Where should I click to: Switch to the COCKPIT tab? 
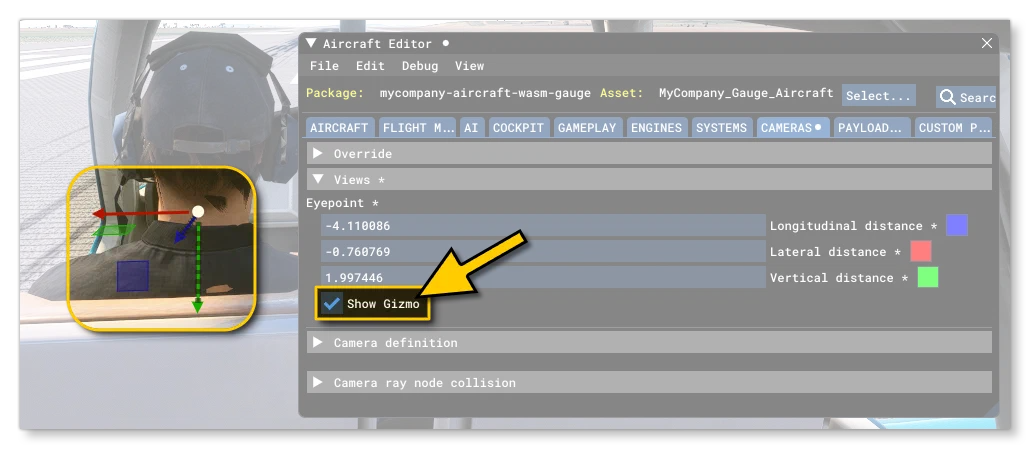coord(518,128)
